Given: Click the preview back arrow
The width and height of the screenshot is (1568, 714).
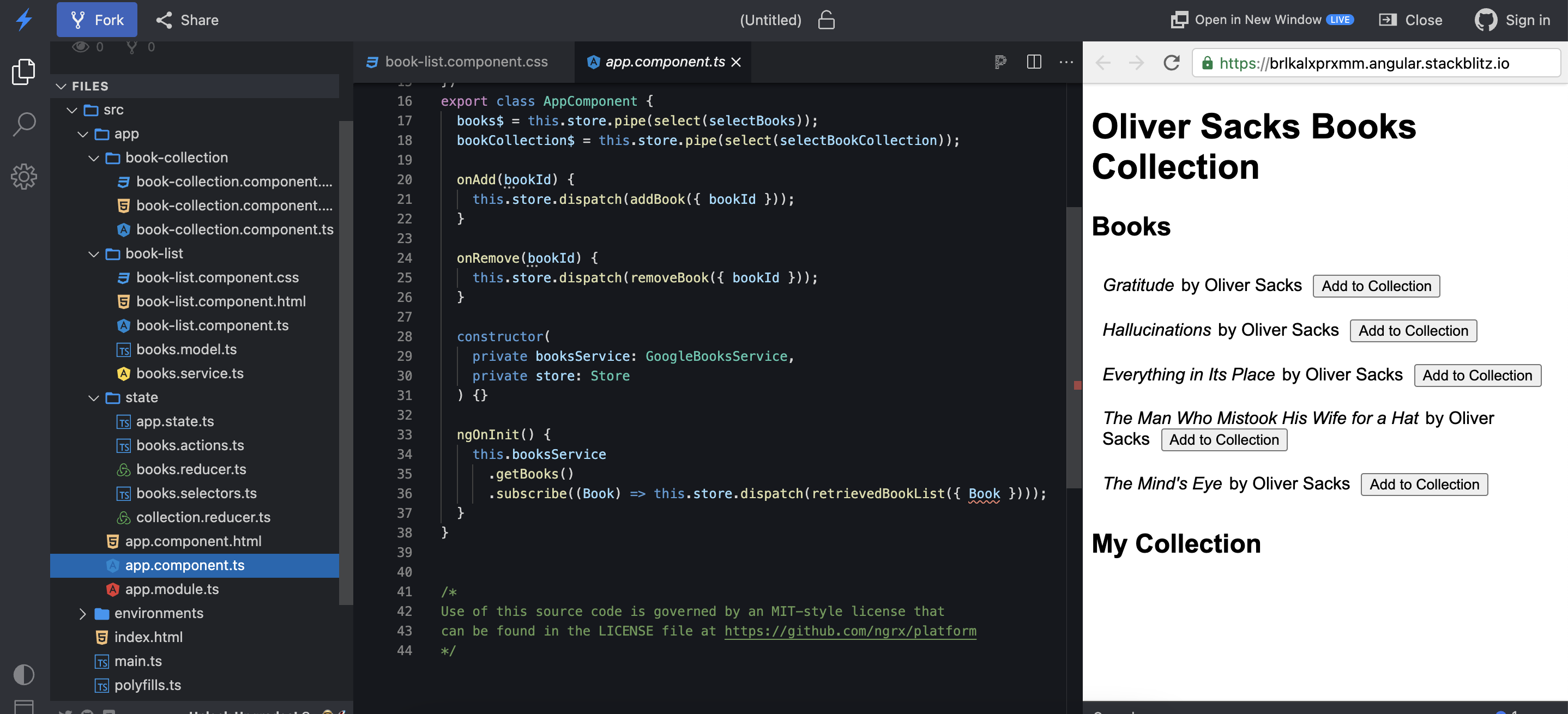Looking at the screenshot, I should tap(1103, 63).
